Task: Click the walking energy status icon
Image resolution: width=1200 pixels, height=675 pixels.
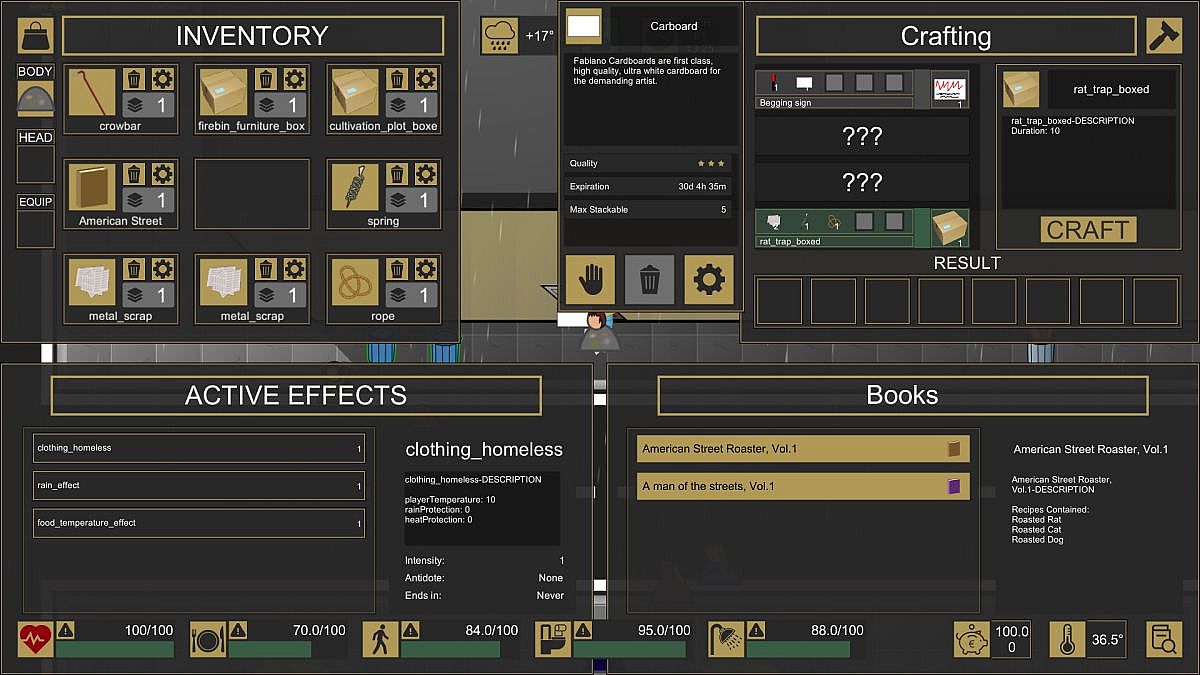Action: point(380,639)
